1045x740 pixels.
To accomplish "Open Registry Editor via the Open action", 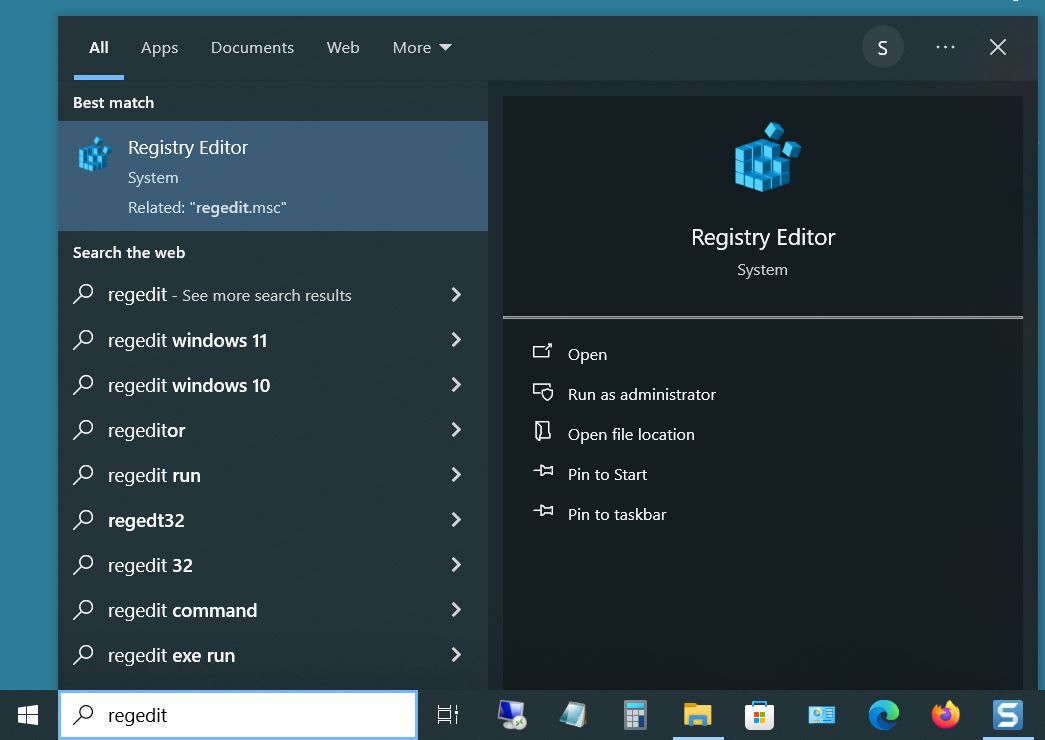I will pos(587,354).
